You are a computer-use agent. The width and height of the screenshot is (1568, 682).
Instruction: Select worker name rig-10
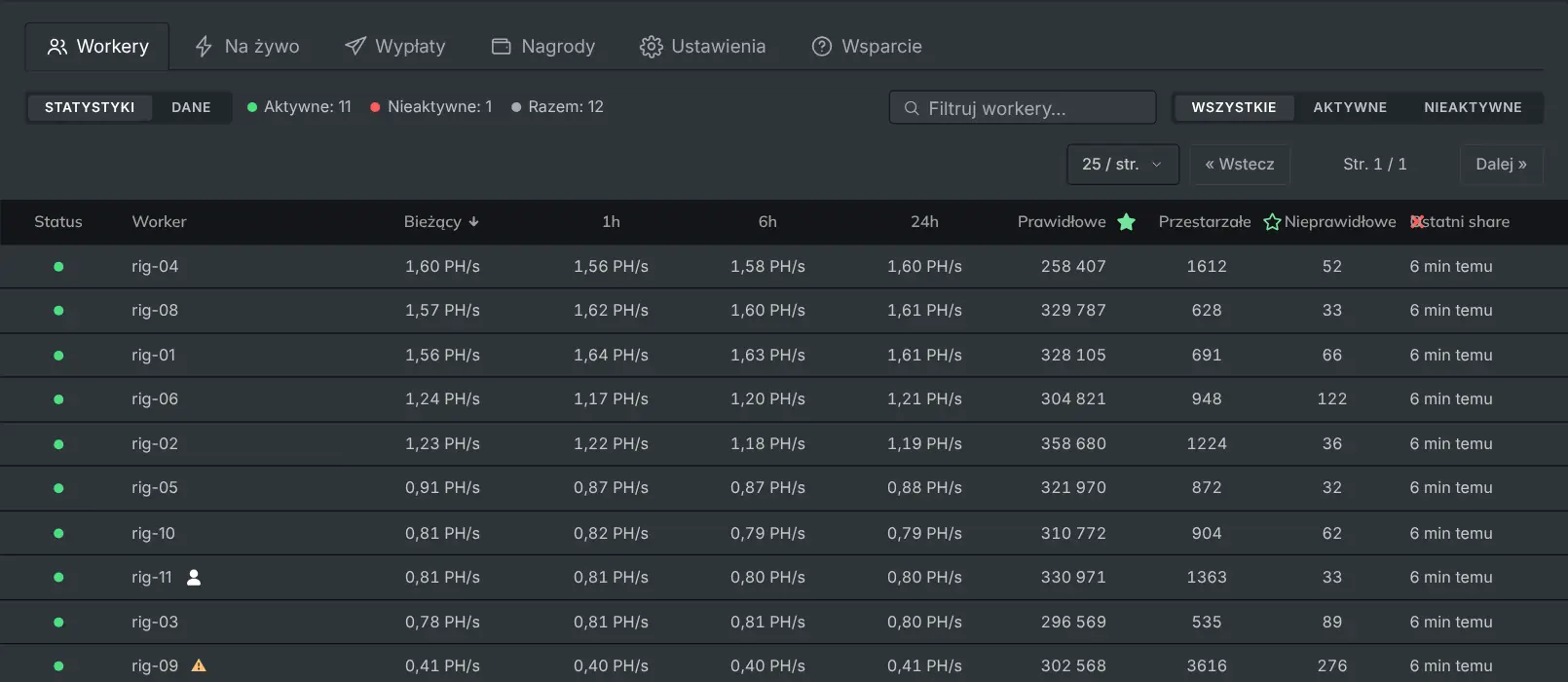coord(154,534)
